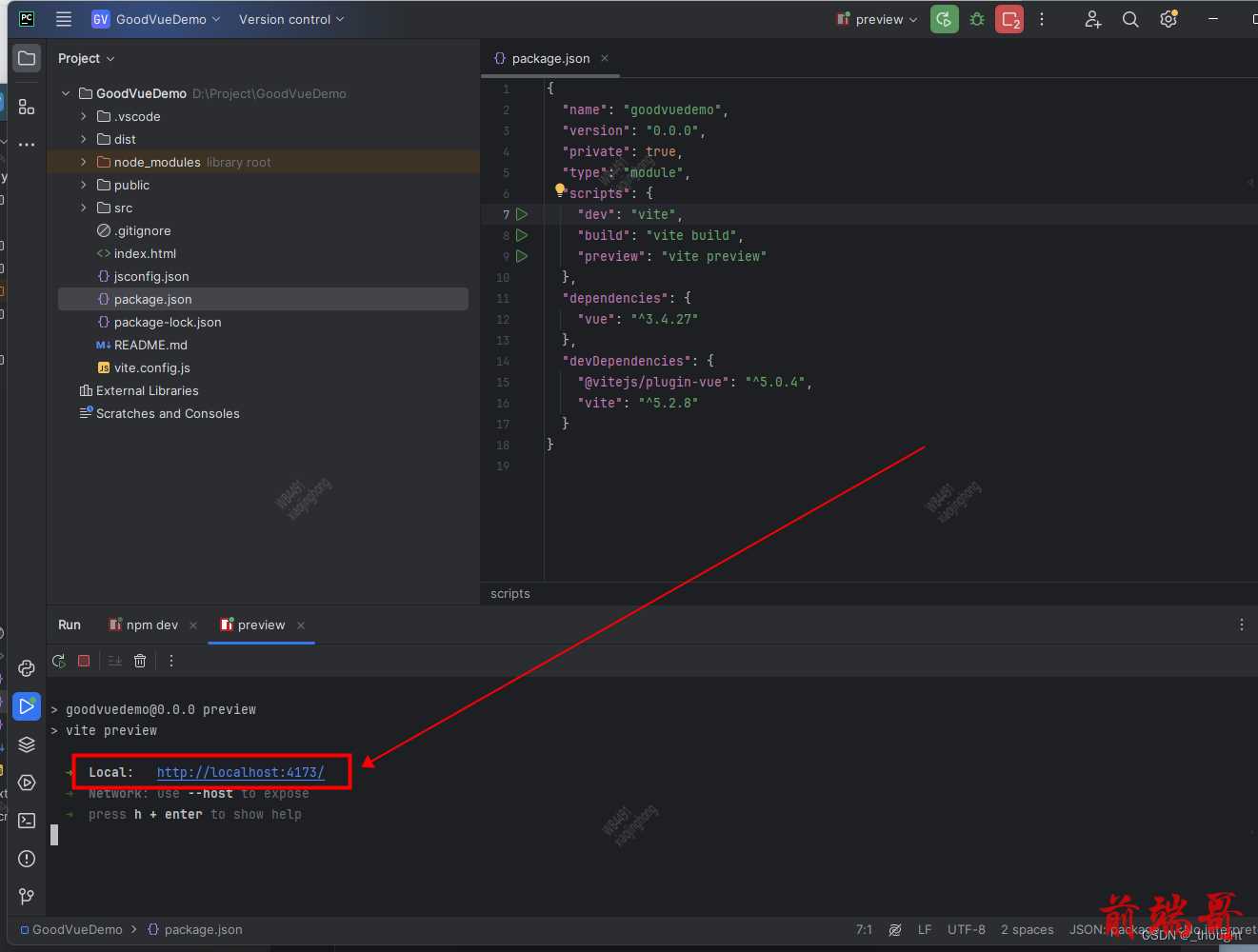Open Run panel options kebab menu

(x=1241, y=625)
